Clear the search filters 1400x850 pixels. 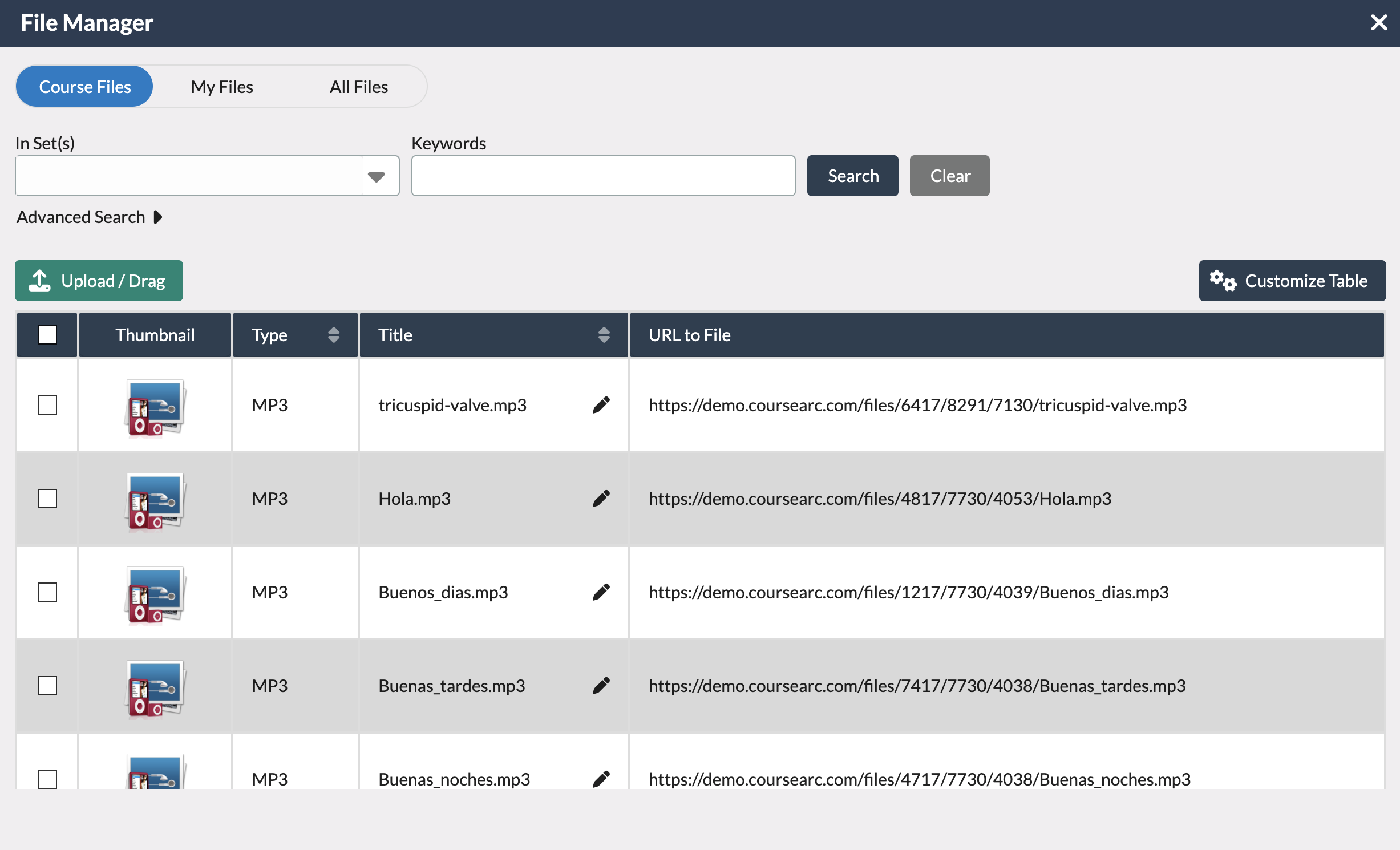pos(950,176)
